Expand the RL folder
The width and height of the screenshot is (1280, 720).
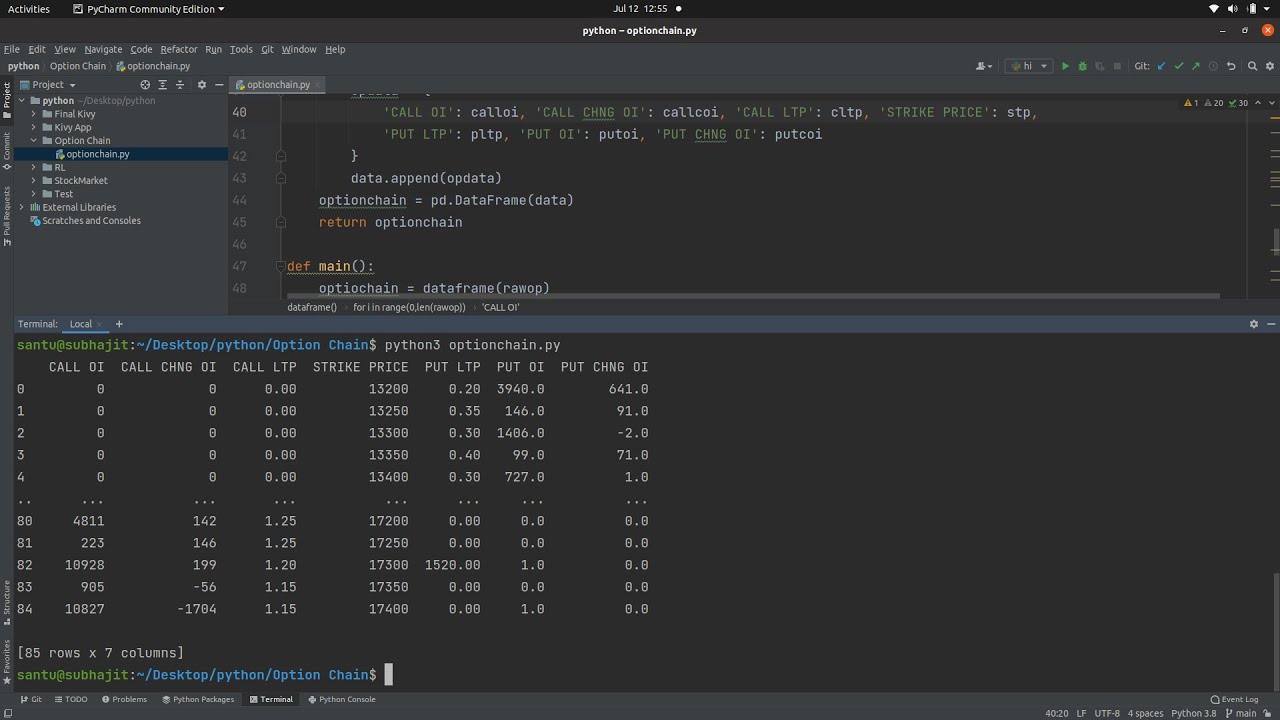pyautogui.click(x=33, y=167)
